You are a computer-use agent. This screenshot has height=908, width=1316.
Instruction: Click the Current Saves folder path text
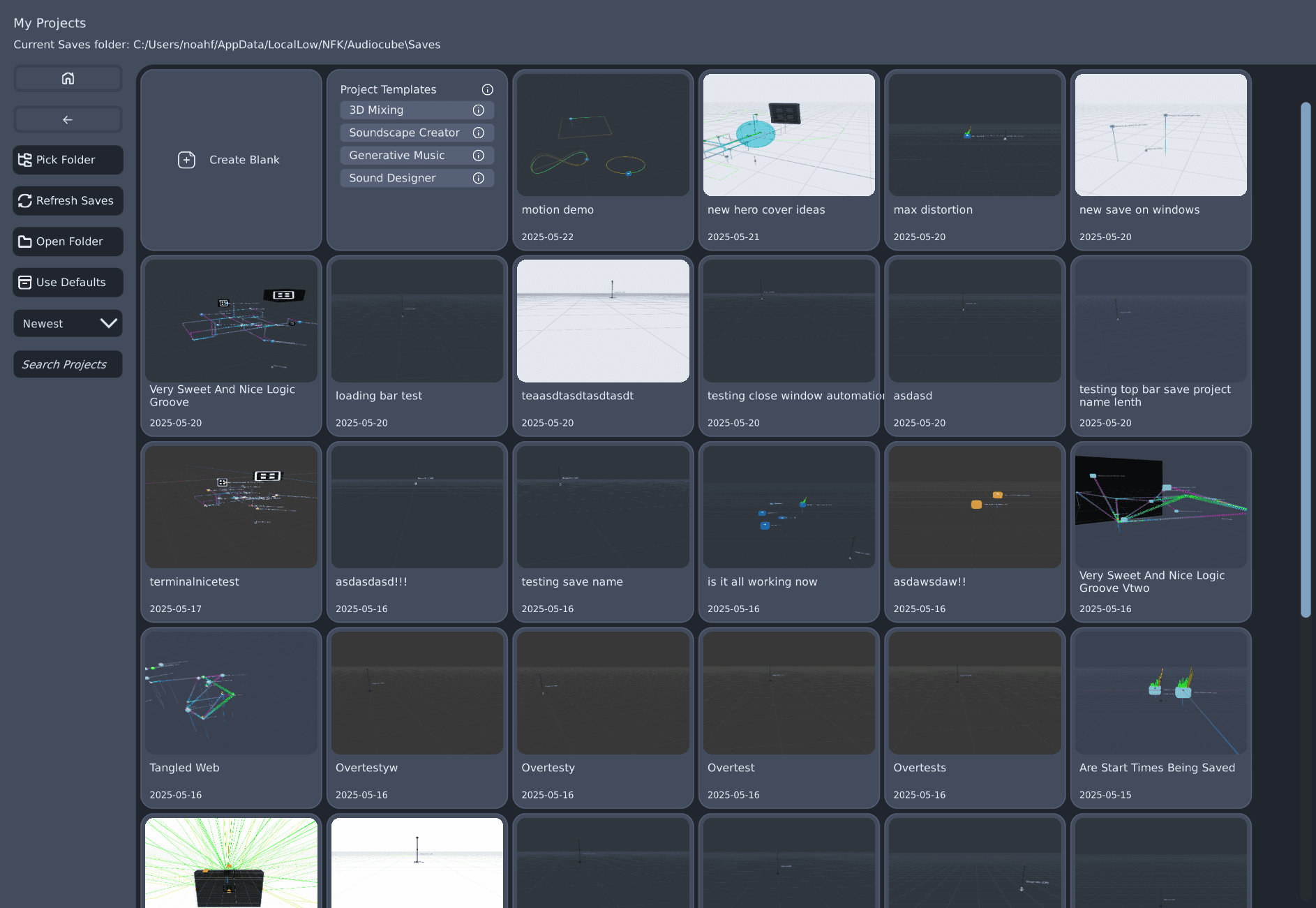227,45
